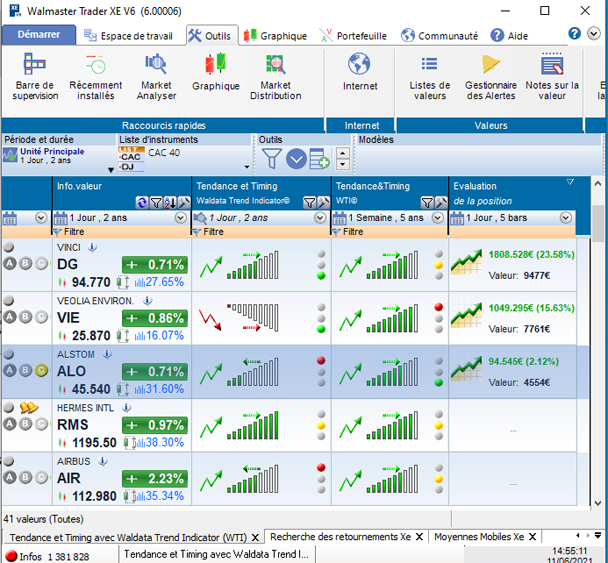Open first column period dropdown chevron

pyautogui.click(x=41, y=218)
